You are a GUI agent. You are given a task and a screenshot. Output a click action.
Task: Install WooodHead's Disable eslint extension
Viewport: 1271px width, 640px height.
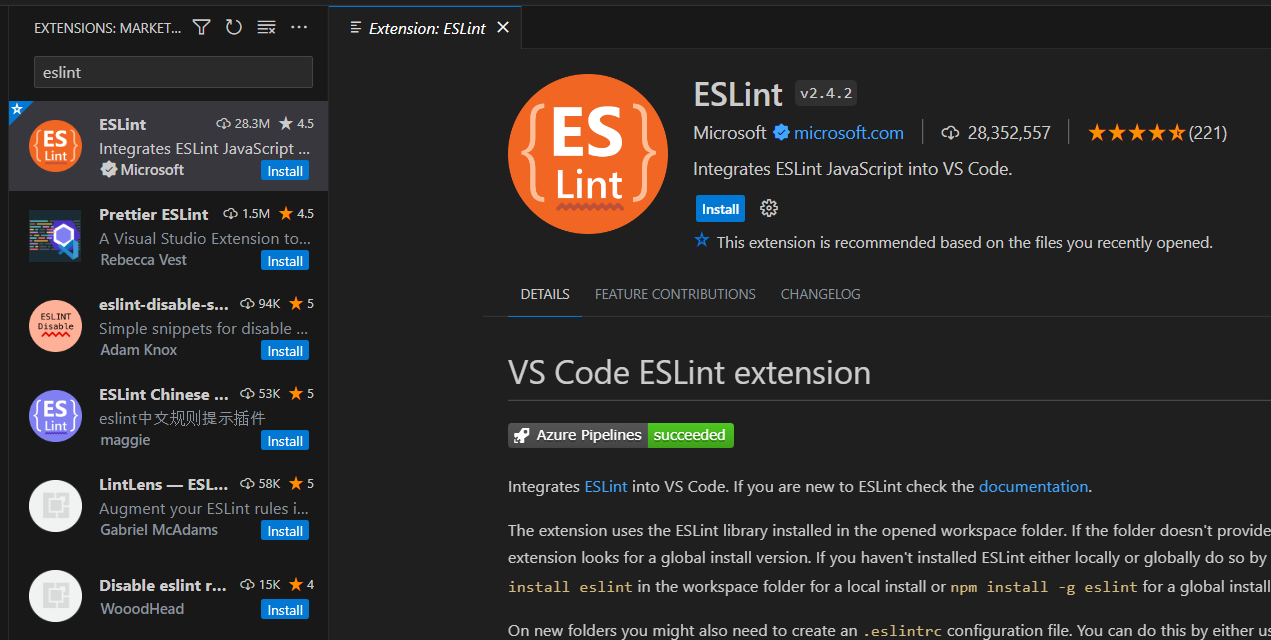285,610
